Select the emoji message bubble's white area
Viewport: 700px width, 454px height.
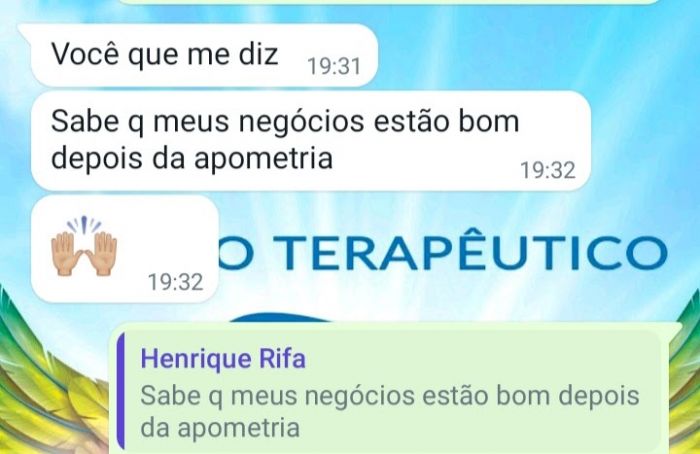(125, 249)
